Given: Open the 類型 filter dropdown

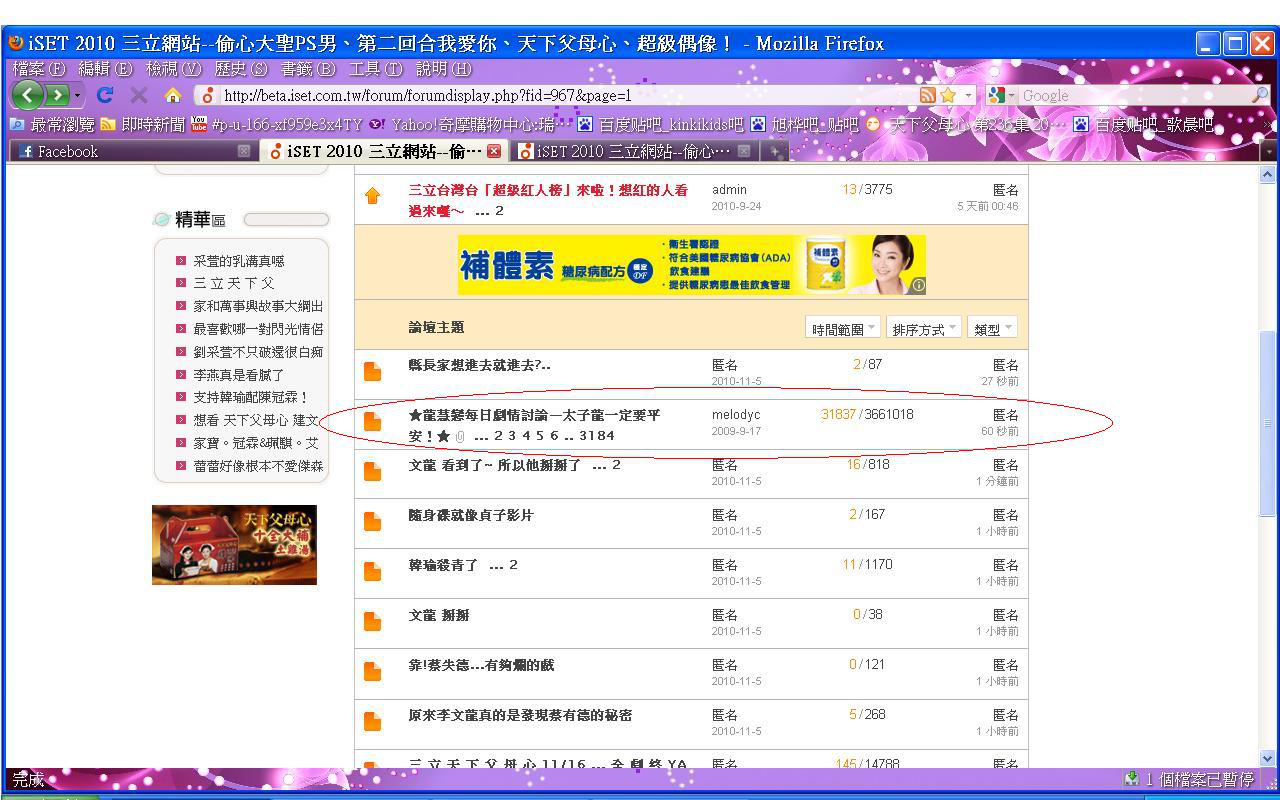Looking at the screenshot, I should 992,329.
